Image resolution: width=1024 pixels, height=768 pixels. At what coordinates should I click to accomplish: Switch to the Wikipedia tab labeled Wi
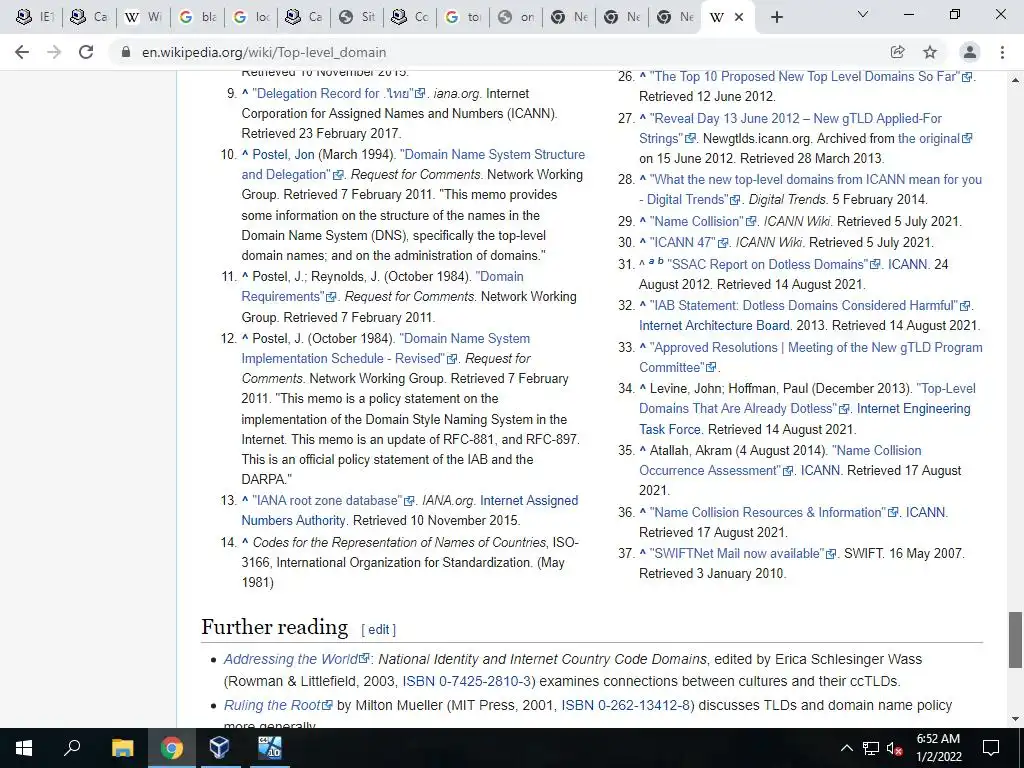(143, 18)
